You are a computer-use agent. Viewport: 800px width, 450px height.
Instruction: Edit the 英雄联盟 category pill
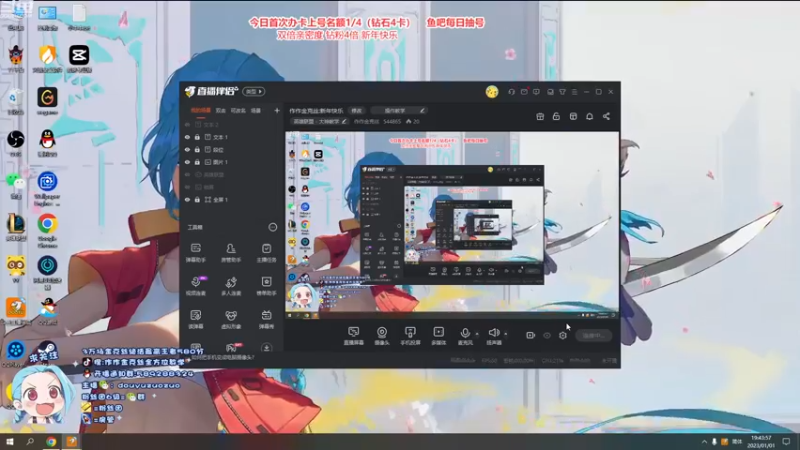coord(320,121)
